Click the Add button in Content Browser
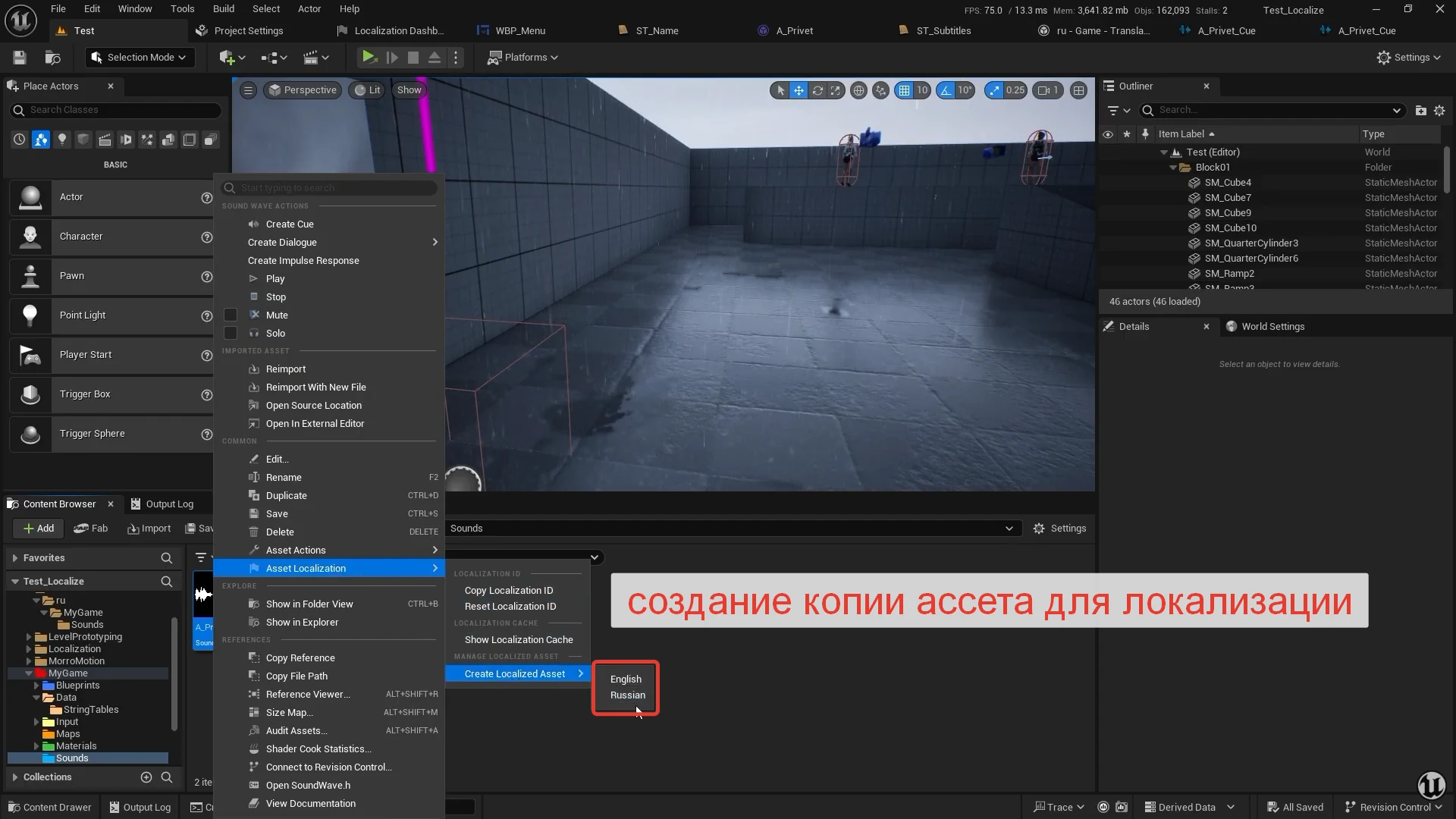 point(39,529)
